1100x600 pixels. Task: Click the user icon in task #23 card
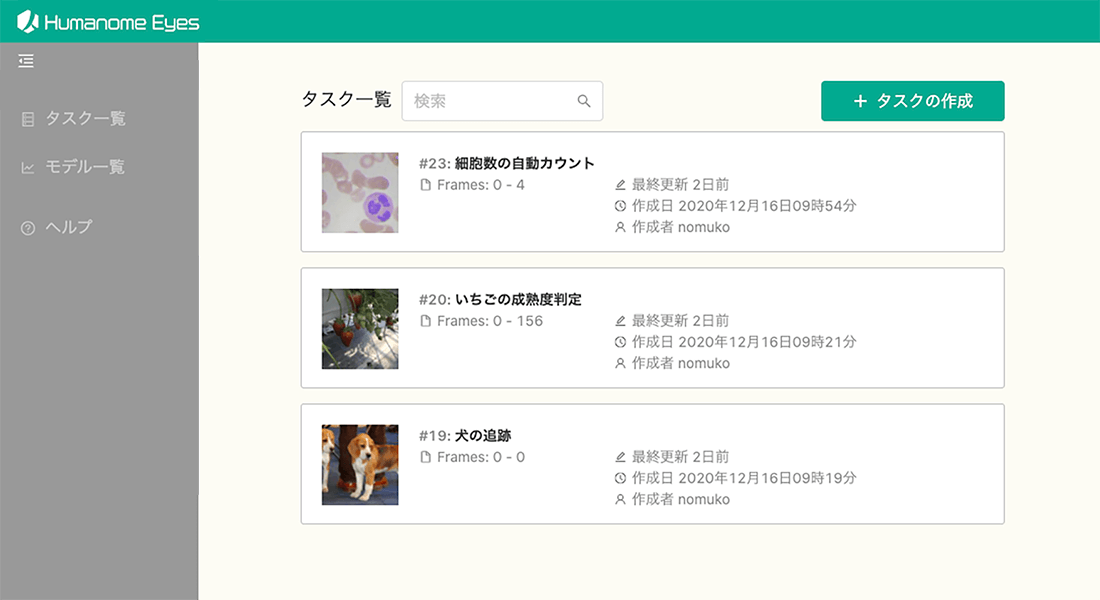click(620, 227)
